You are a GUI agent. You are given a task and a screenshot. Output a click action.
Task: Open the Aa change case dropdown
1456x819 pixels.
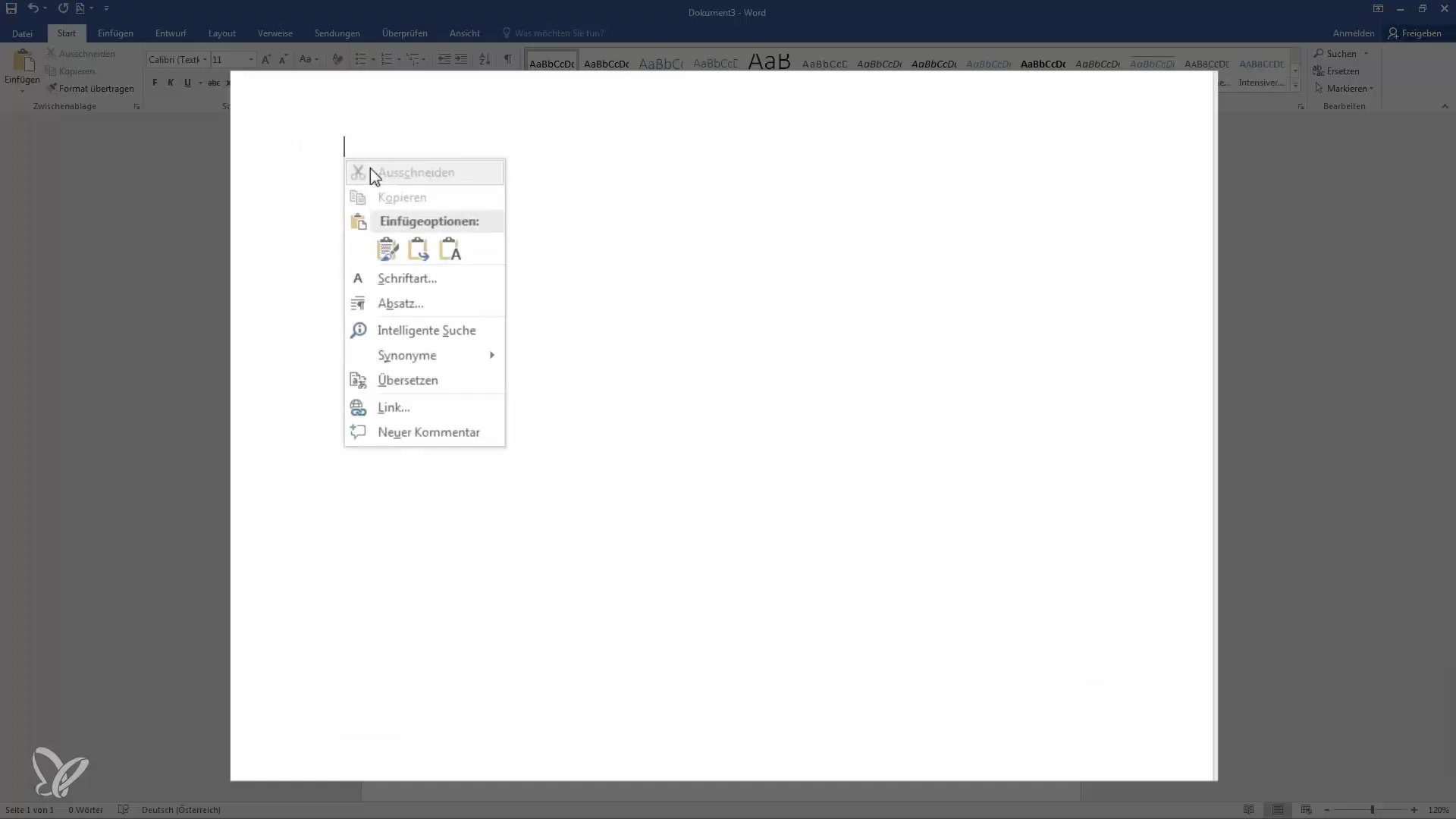click(x=309, y=59)
